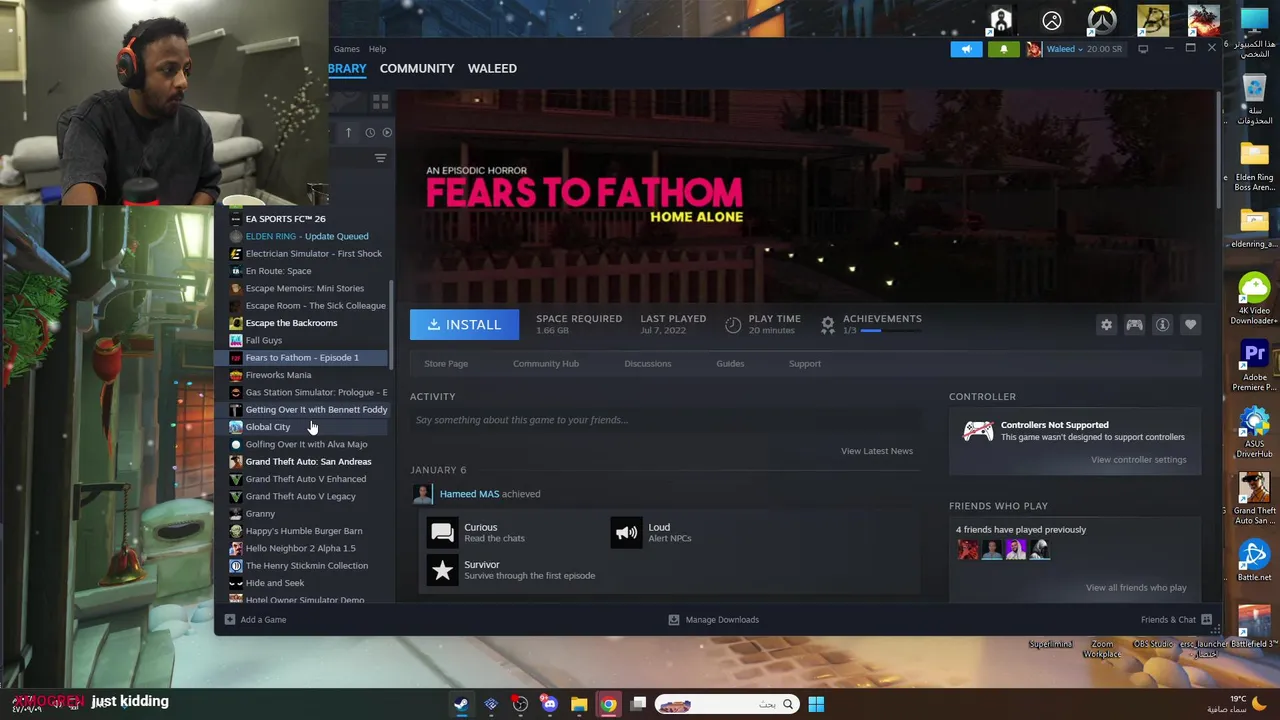This screenshot has width=1280, height=720.
Task: Click the play time clock icon
Action: pyautogui.click(x=733, y=324)
